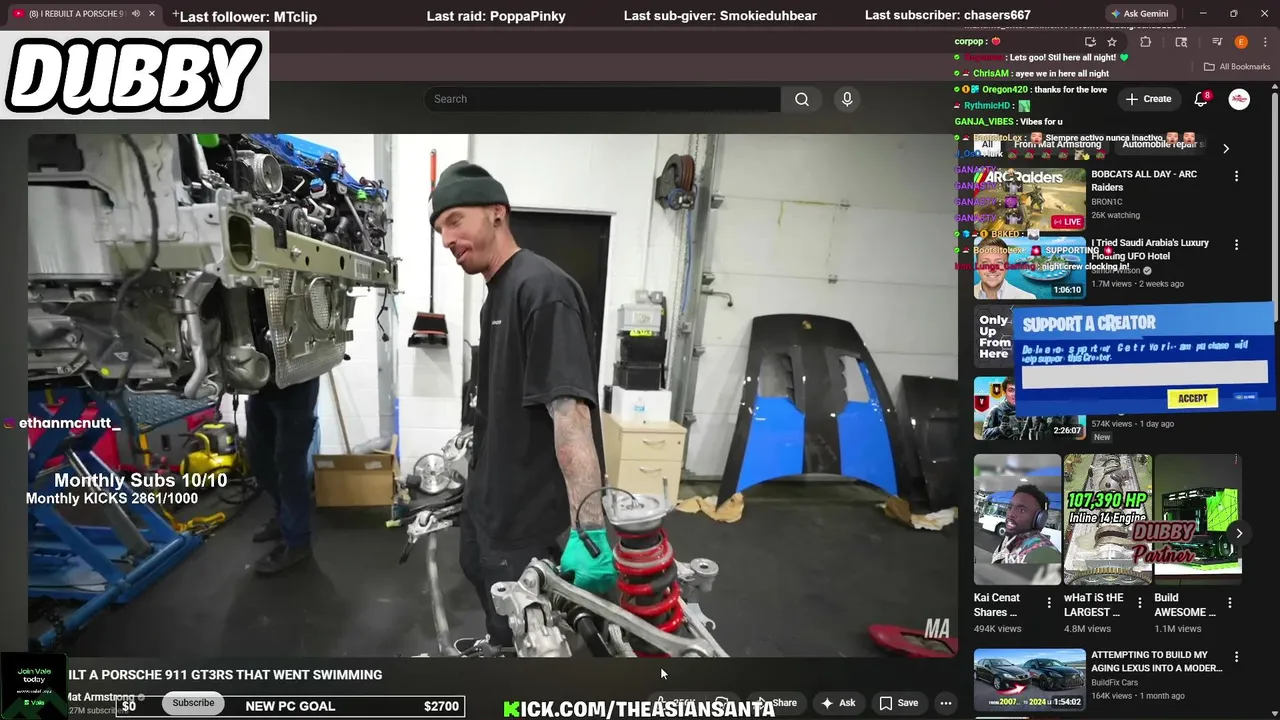Click the Share button below the video

tap(776, 703)
